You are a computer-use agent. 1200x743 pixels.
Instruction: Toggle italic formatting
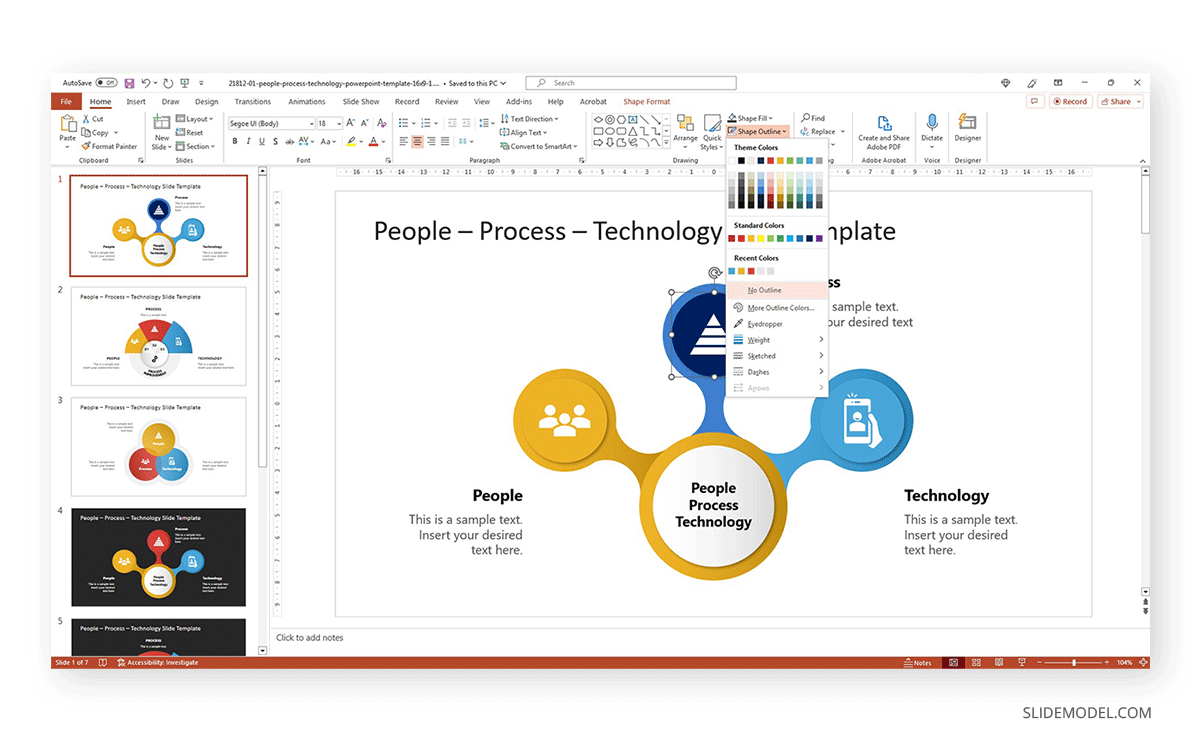click(x=248, y=141)
